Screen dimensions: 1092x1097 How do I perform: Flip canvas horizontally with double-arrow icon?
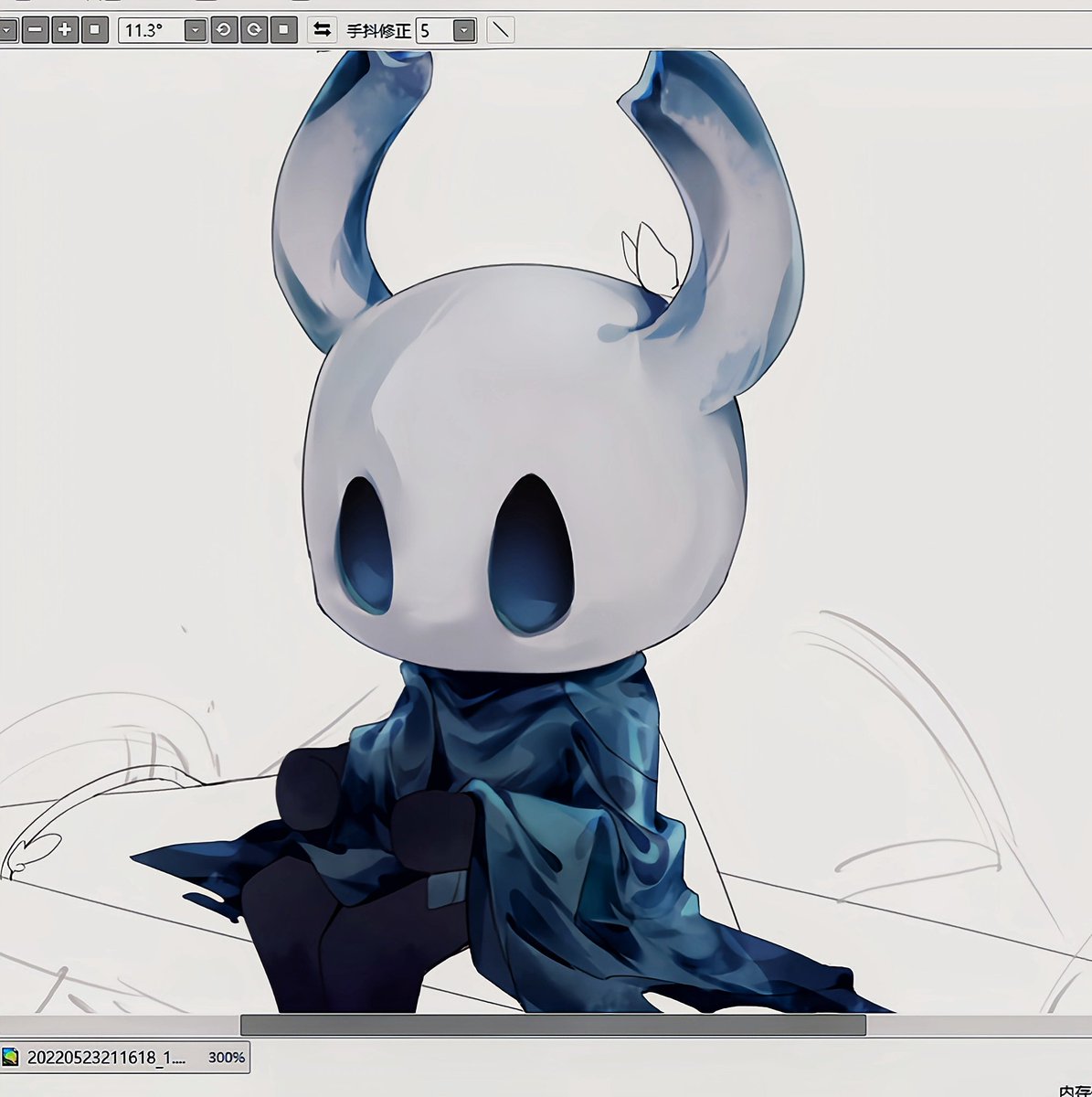click(x=321, y=30)
